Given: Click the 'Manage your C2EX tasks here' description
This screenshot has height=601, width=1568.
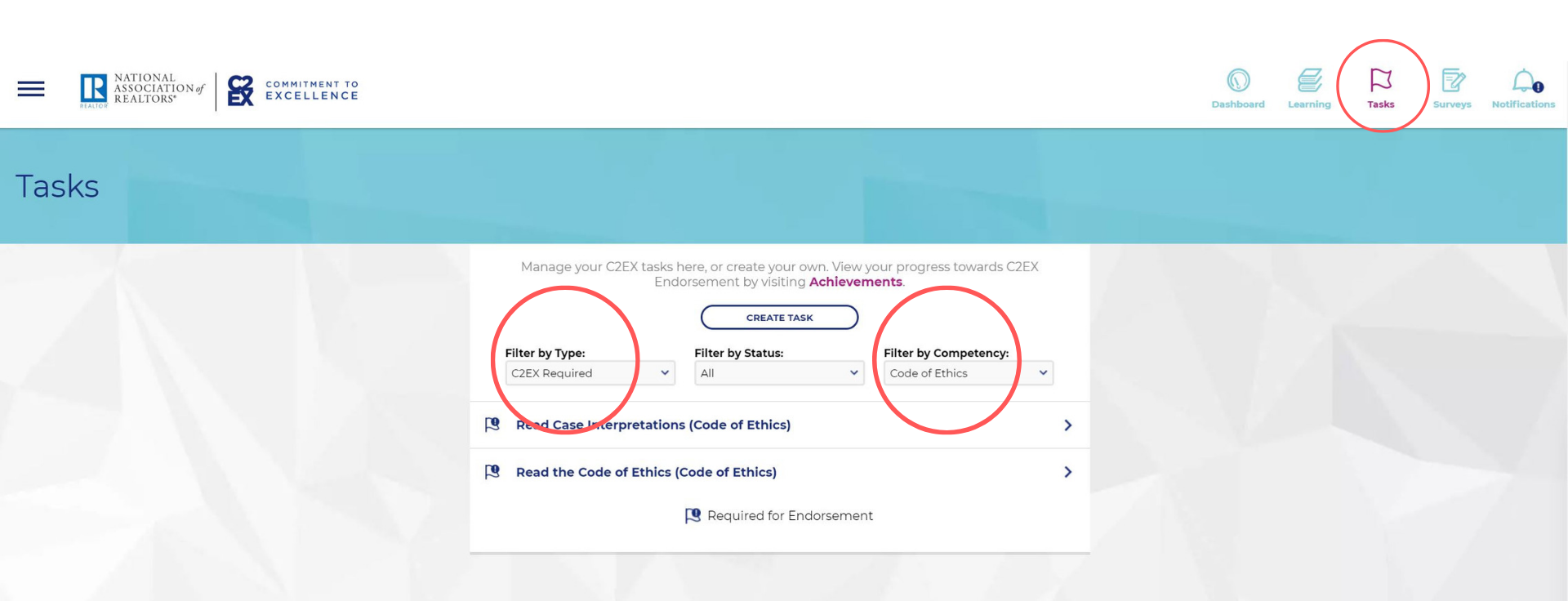Looking at the screenshot, I should (x=780, y=274).
